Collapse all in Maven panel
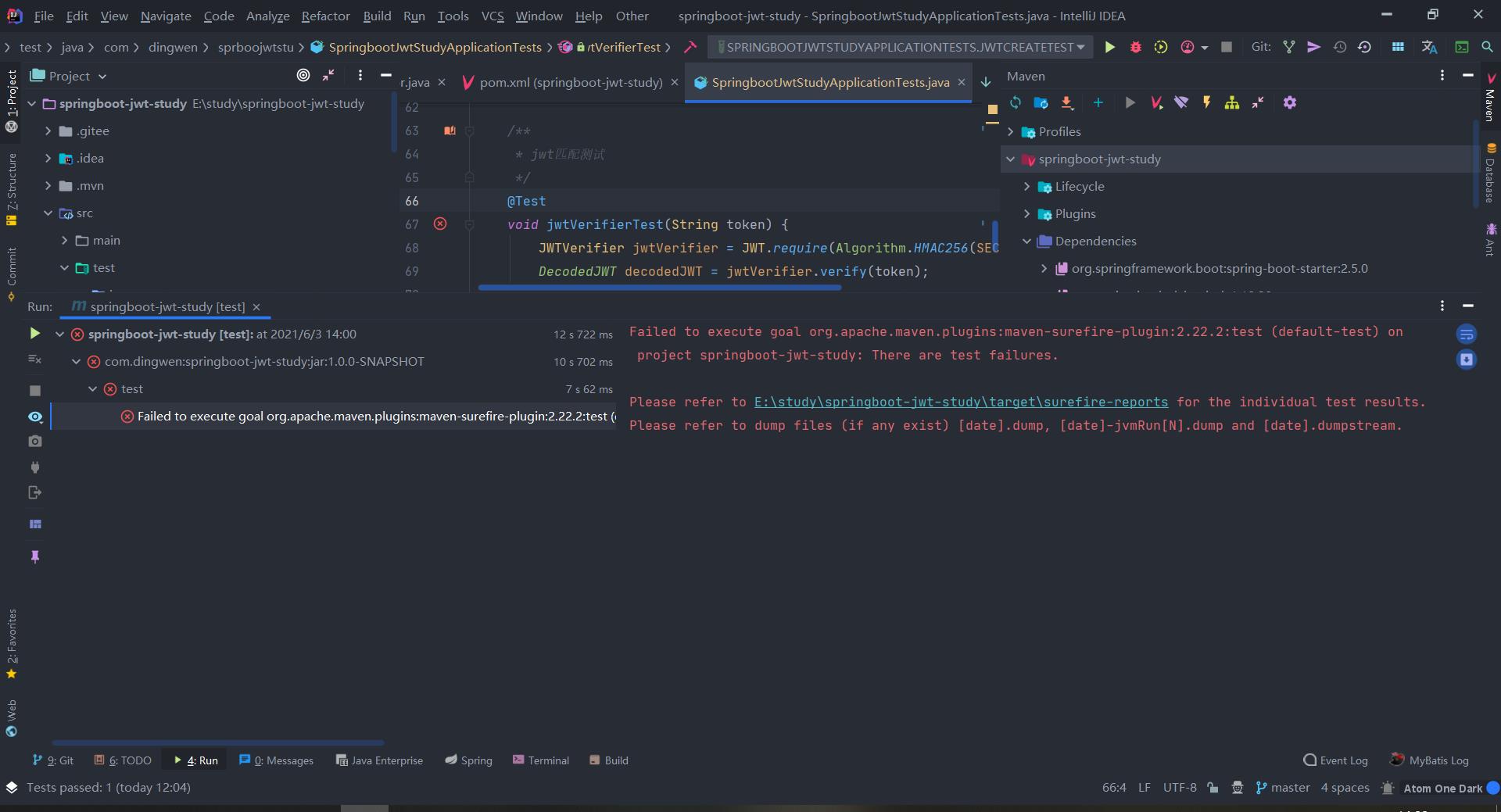The width and height of the screenshot is (1501, 812). tap(1258, 102)
